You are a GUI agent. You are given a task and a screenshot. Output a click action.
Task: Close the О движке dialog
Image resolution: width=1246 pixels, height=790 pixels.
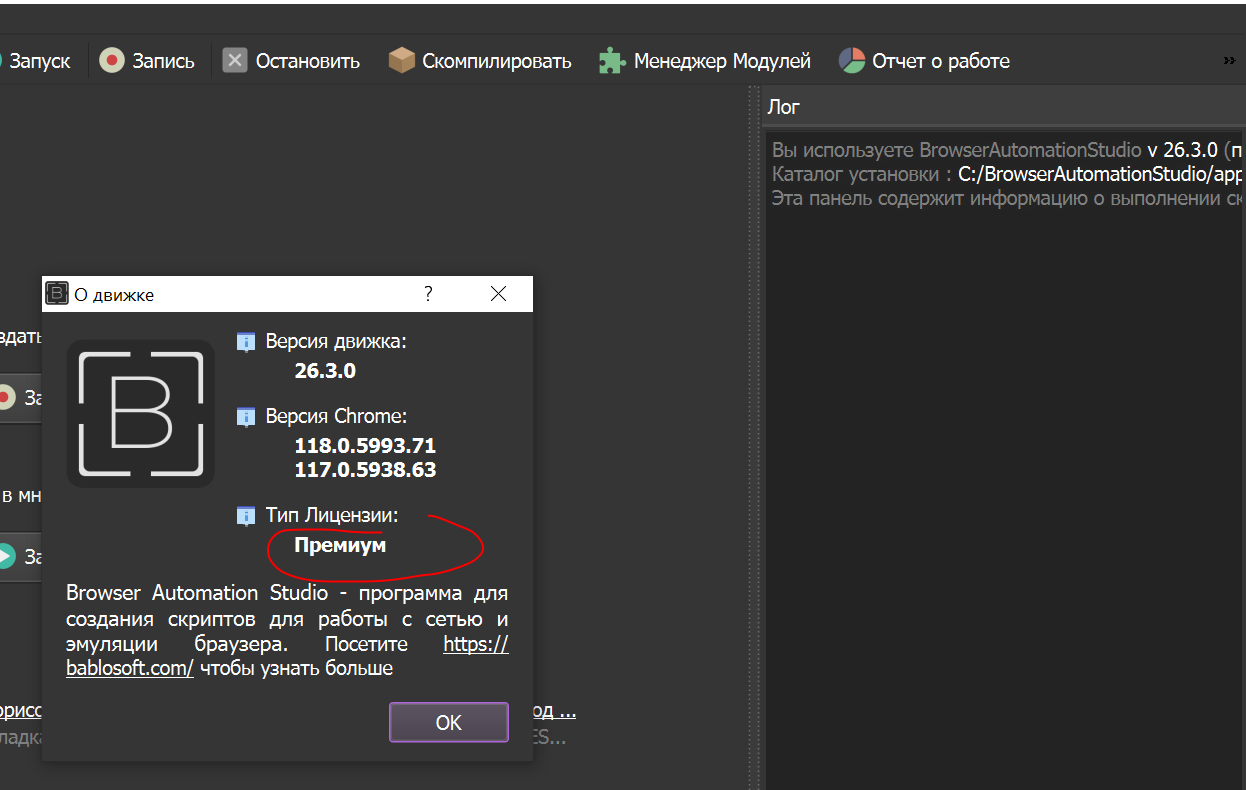(x=498, y=294)
